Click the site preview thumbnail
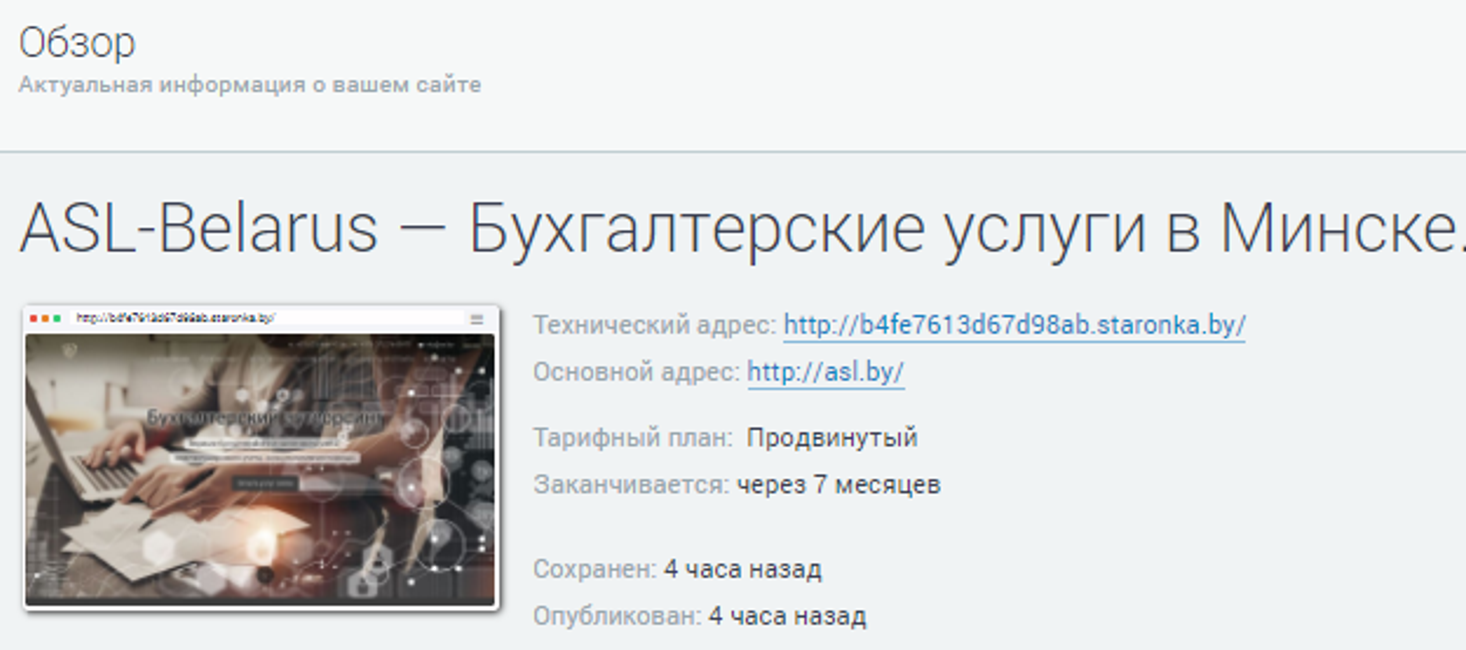Viewport: 1466px width, 650px height. pyautogui.click(x=260, y=458)
